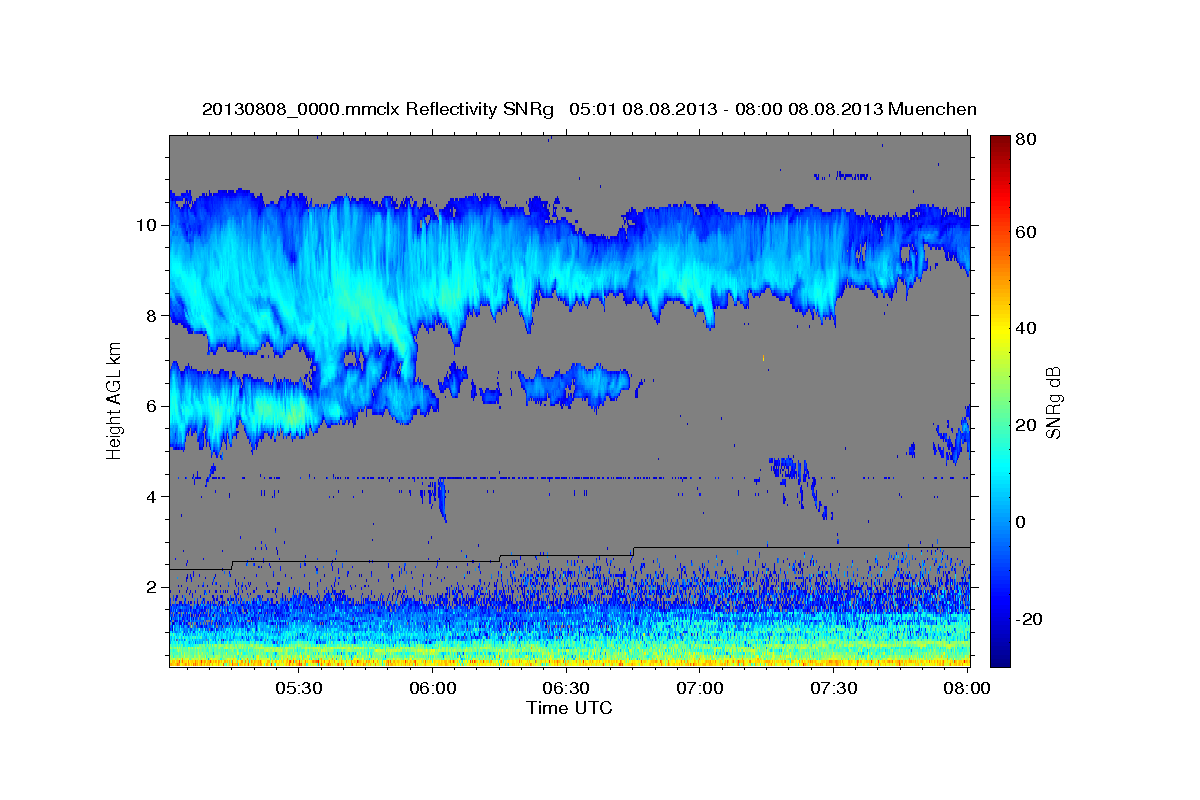Click the colorbar value 60
Image resolution: width=1200 pixels, height=800 pixels.
click(1025, 232)
